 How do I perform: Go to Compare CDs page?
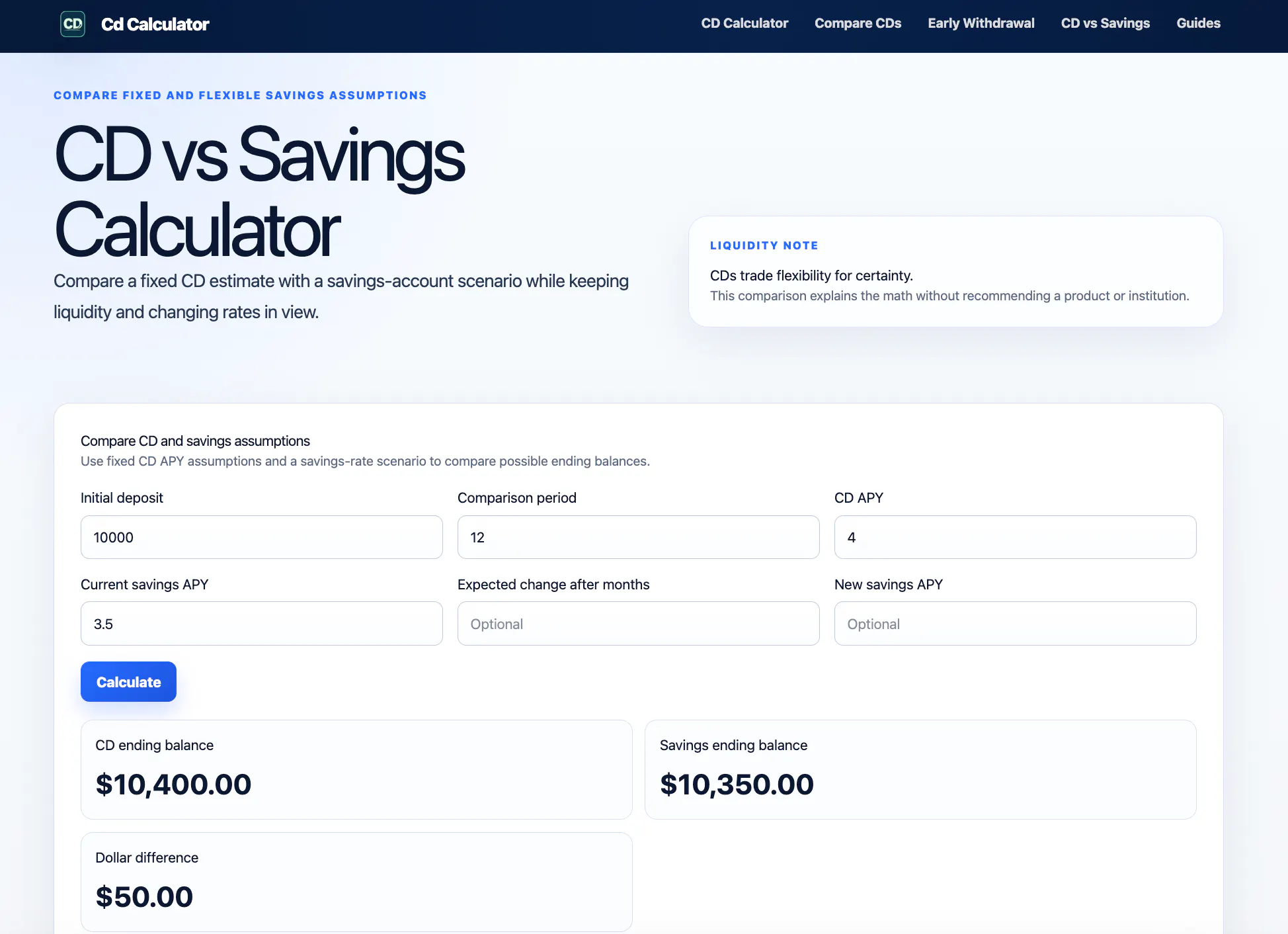[x=858, y=23]
